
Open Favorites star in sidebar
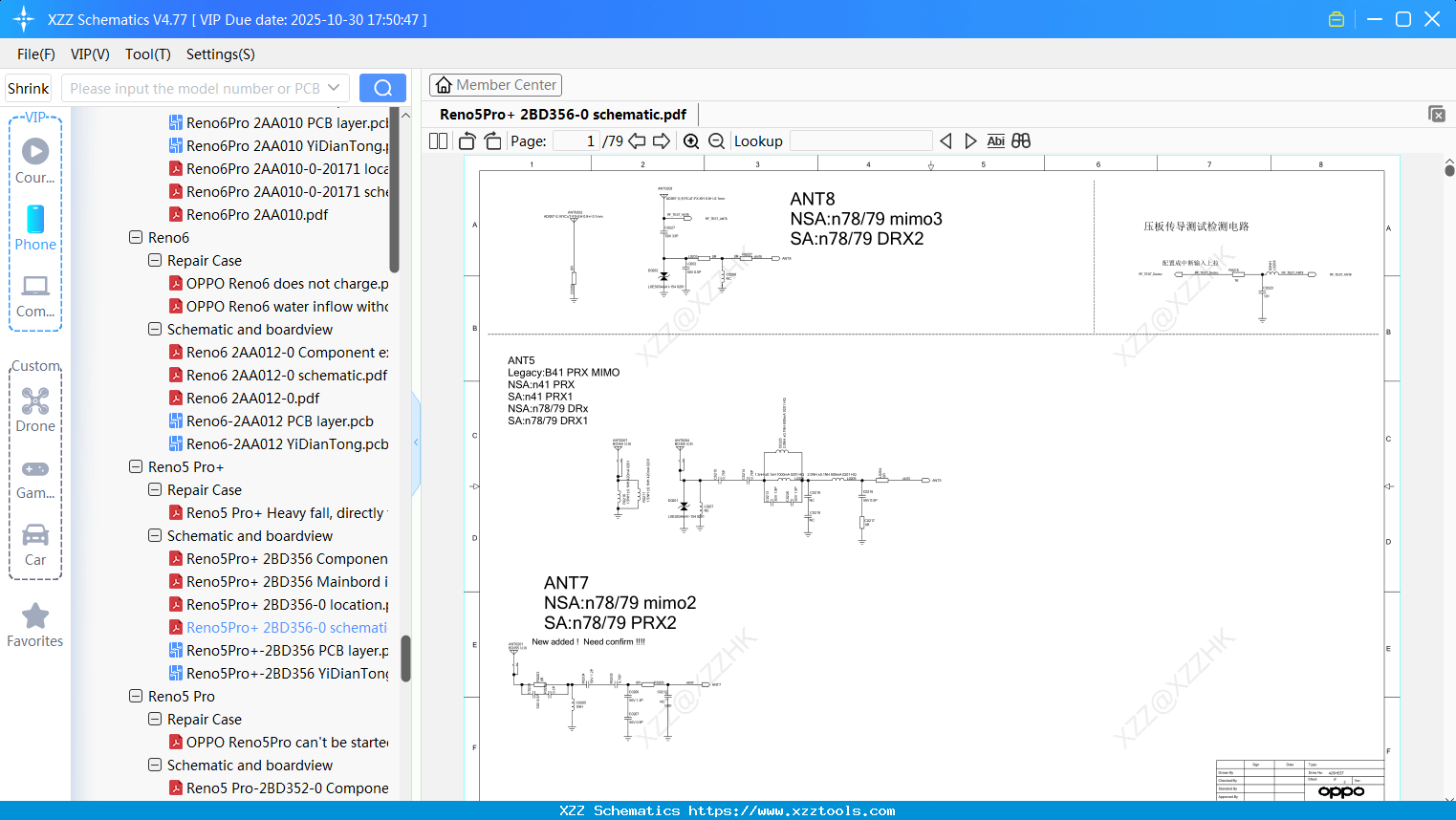click(35, 625)
